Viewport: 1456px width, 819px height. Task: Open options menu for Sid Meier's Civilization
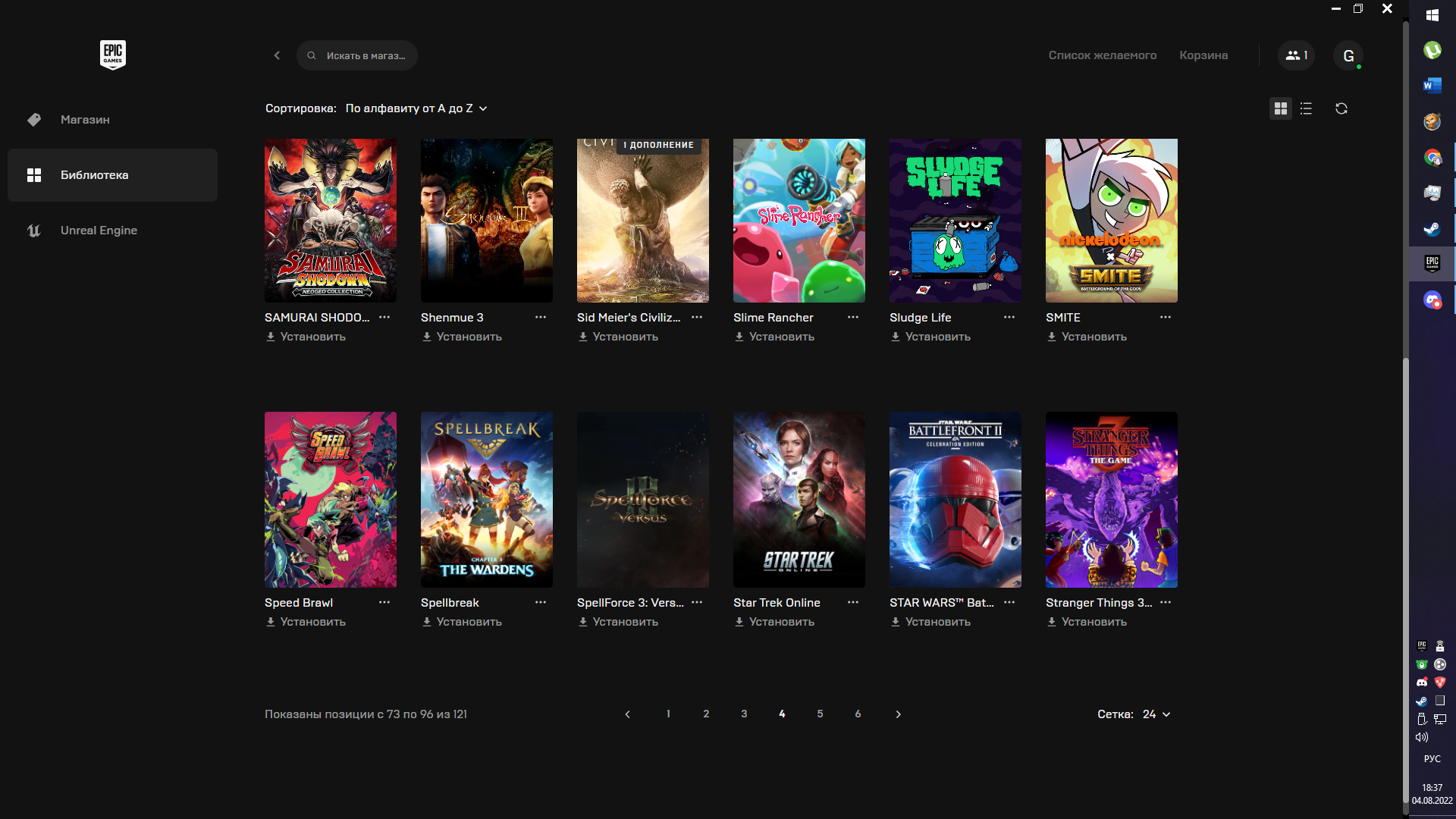tap(697, 317)
